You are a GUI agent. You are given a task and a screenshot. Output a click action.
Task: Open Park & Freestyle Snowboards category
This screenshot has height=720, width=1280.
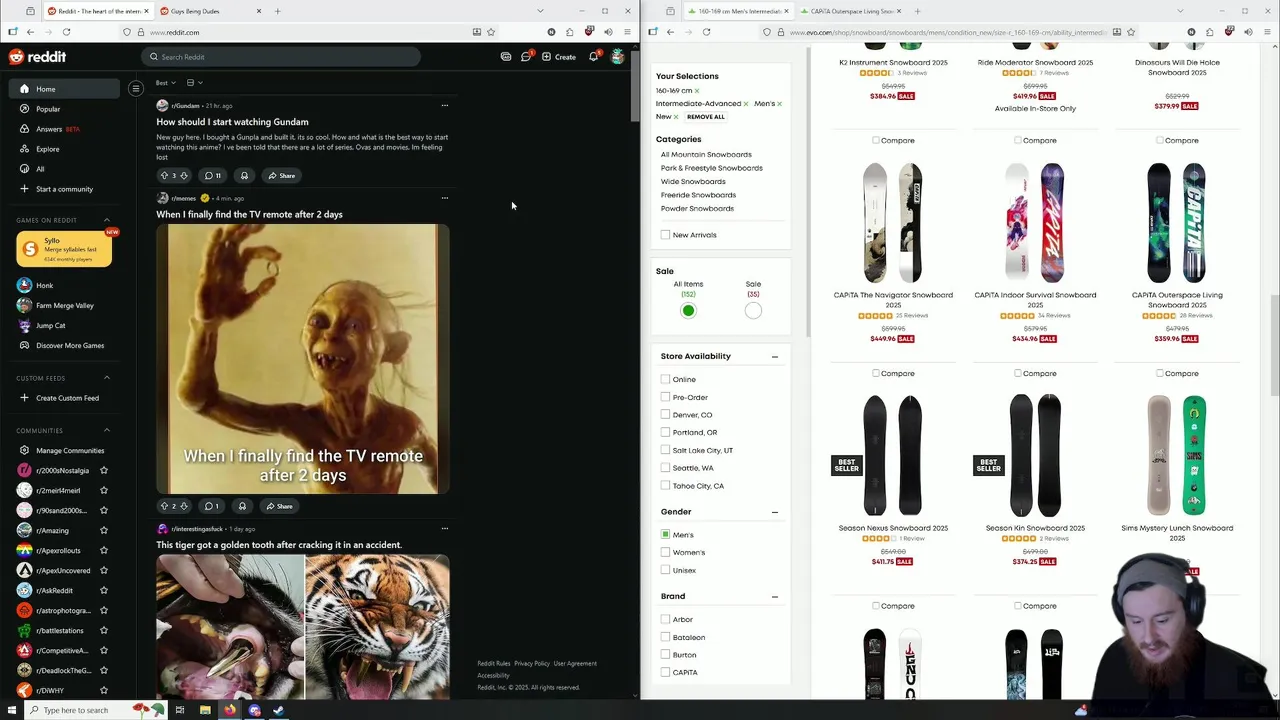[x=711, y=168]
